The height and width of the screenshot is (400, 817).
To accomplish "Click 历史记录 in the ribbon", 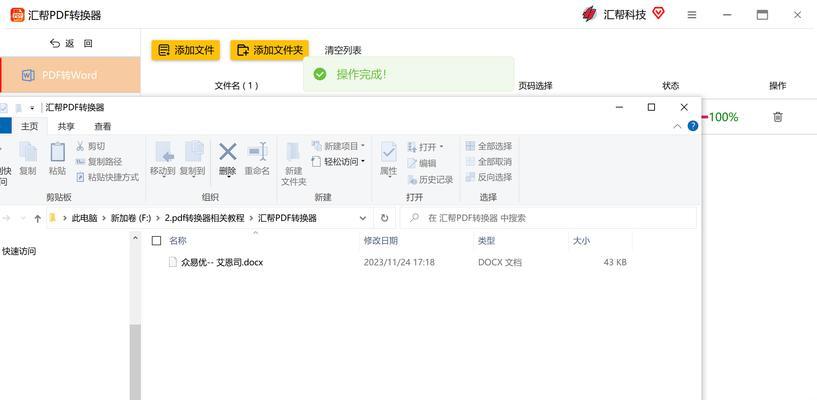I will click(430, 179).
